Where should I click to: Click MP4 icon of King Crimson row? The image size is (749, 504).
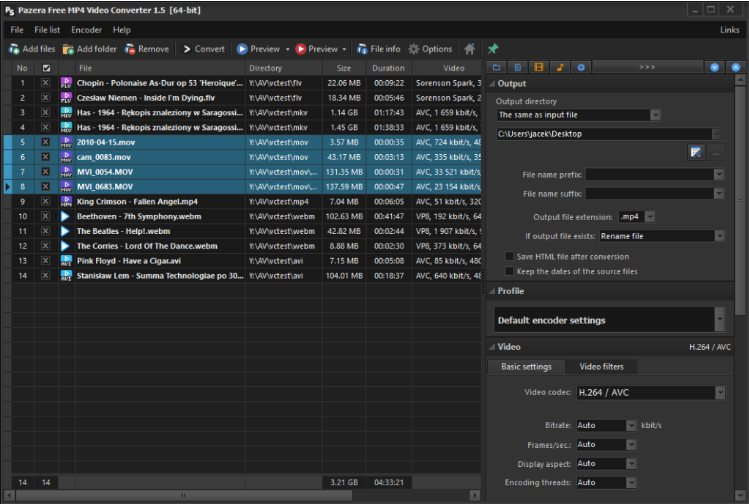coord(66,202)
